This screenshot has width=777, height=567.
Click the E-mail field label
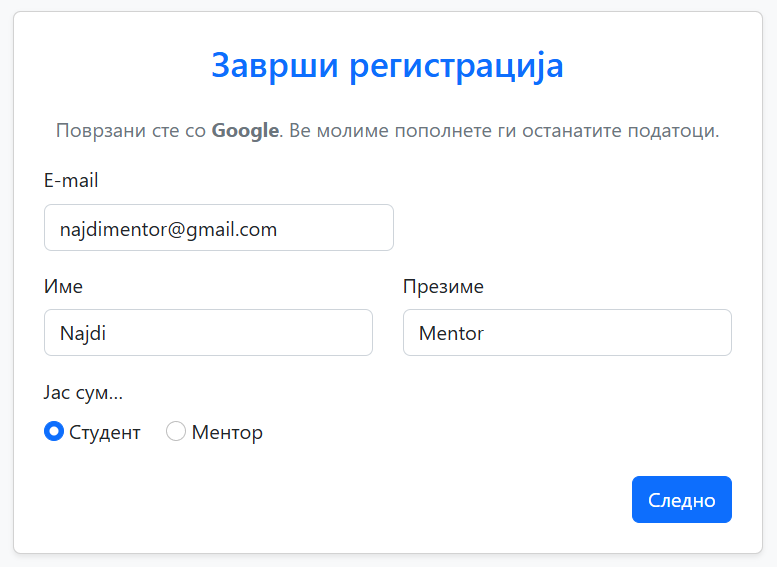pos(71,181)
